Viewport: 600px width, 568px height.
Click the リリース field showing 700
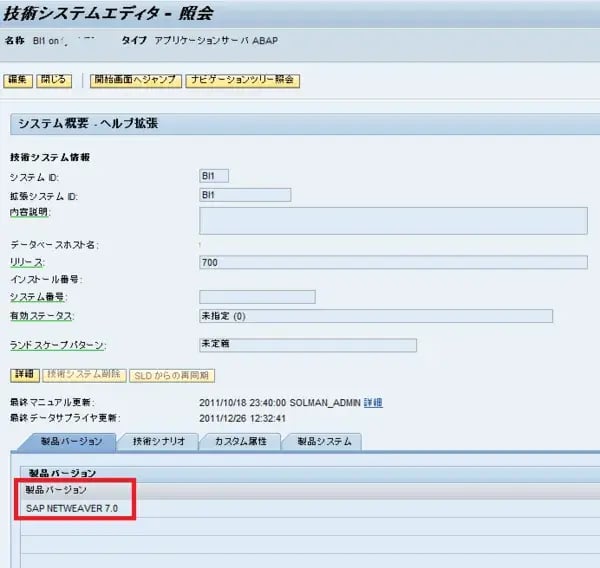tap(393, 262)
